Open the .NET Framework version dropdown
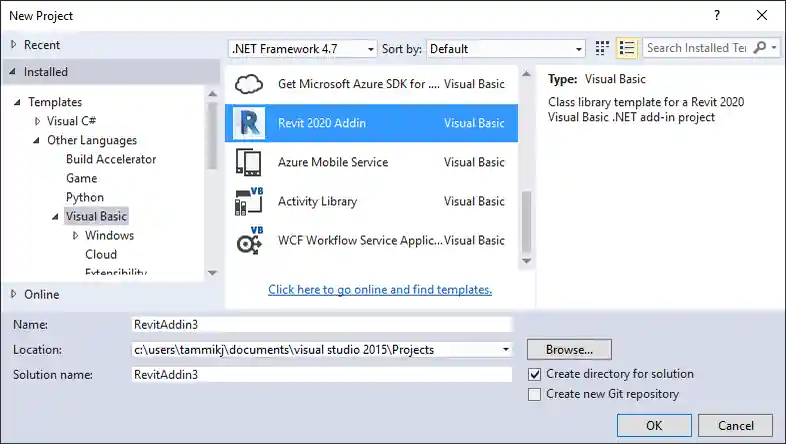The height and width of the screenshot is (444, 786). coord(303,48)
